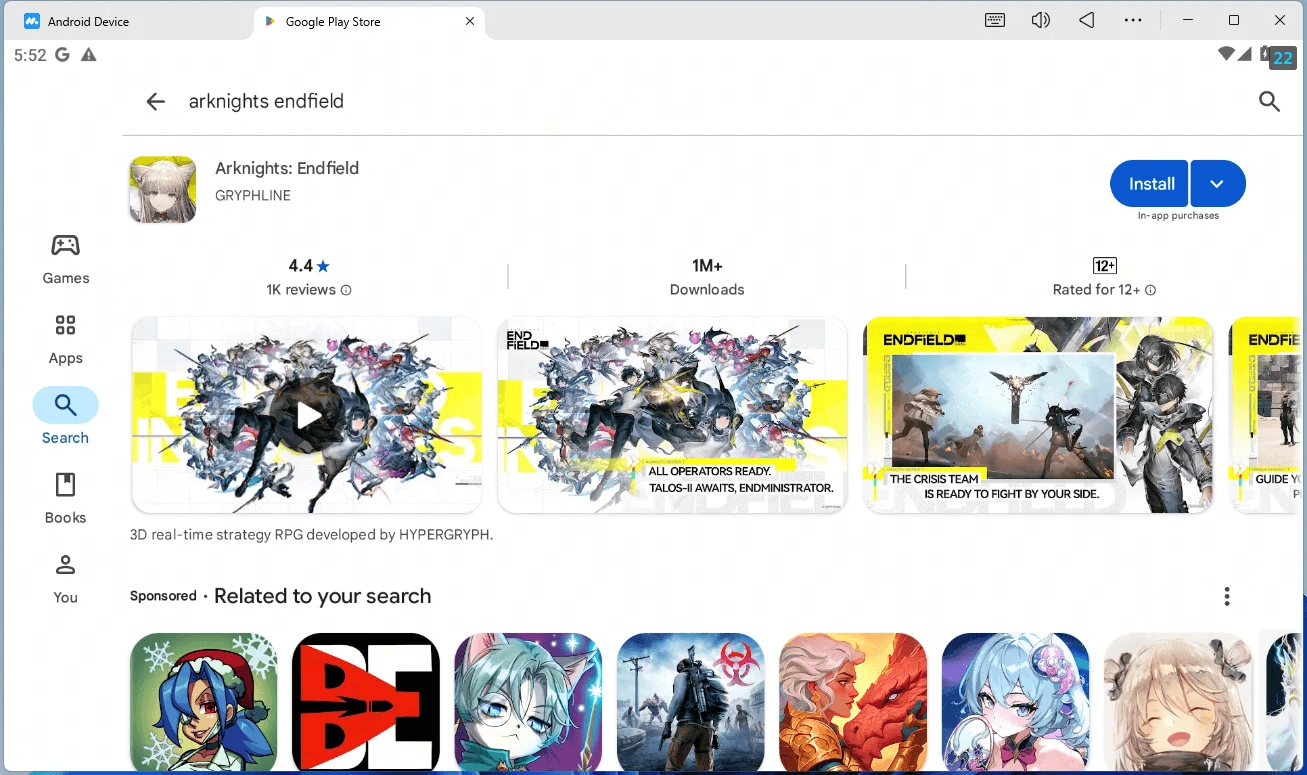Play the Arknights: Endfield trailer video
Image resolution: width=1307 pixels, height=775 pixels.
[307, 414]
